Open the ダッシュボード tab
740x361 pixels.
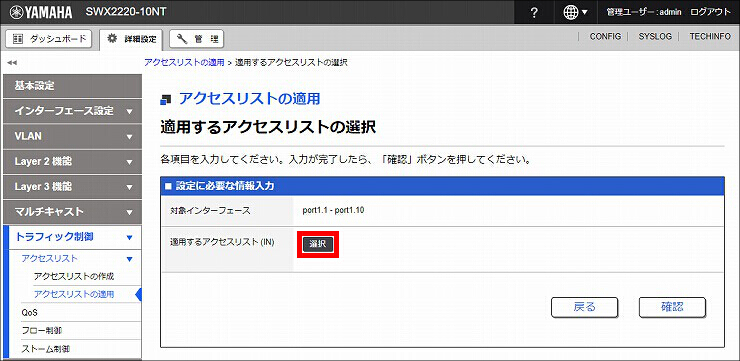pos(48,39)
